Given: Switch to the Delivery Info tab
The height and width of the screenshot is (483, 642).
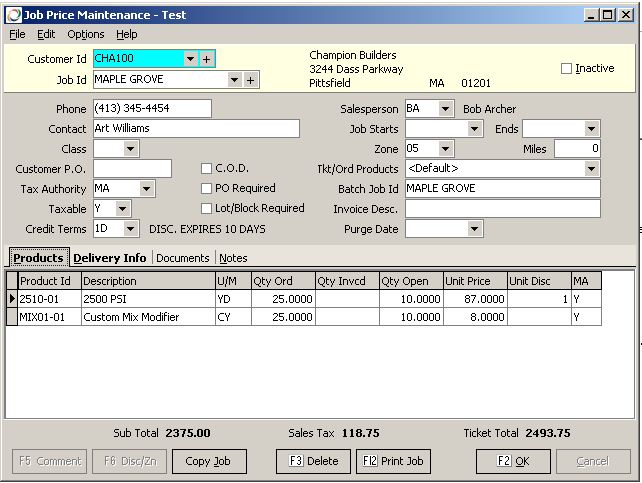Looking at the screenshot, I should click(x=110, y=258).
